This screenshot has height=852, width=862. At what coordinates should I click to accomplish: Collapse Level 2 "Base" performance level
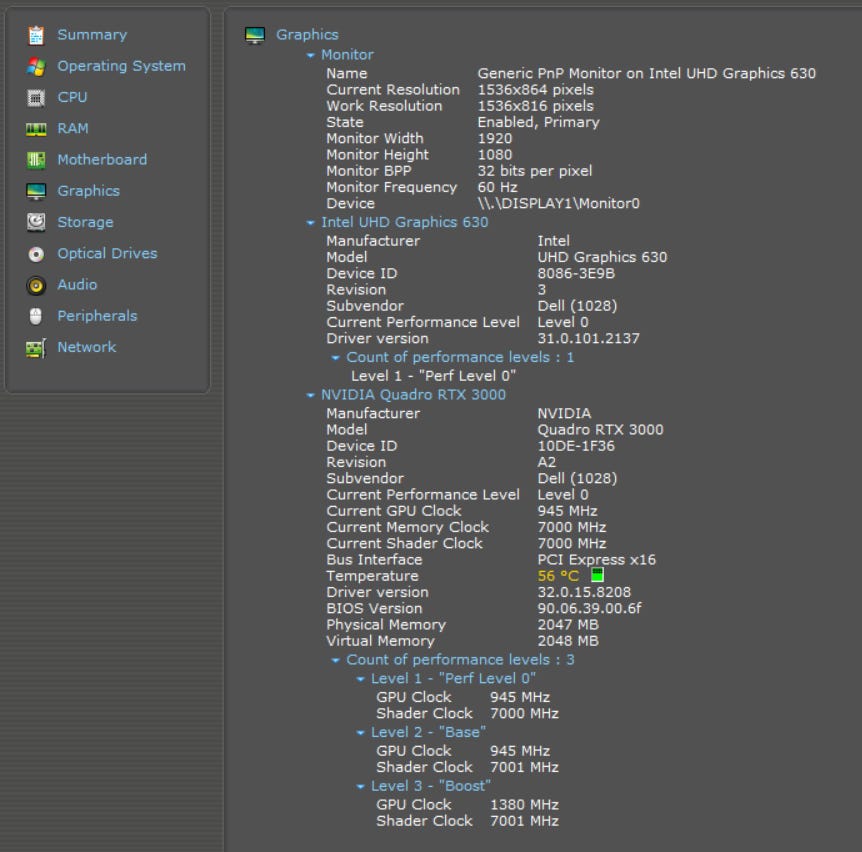click(x=361, y=733)
